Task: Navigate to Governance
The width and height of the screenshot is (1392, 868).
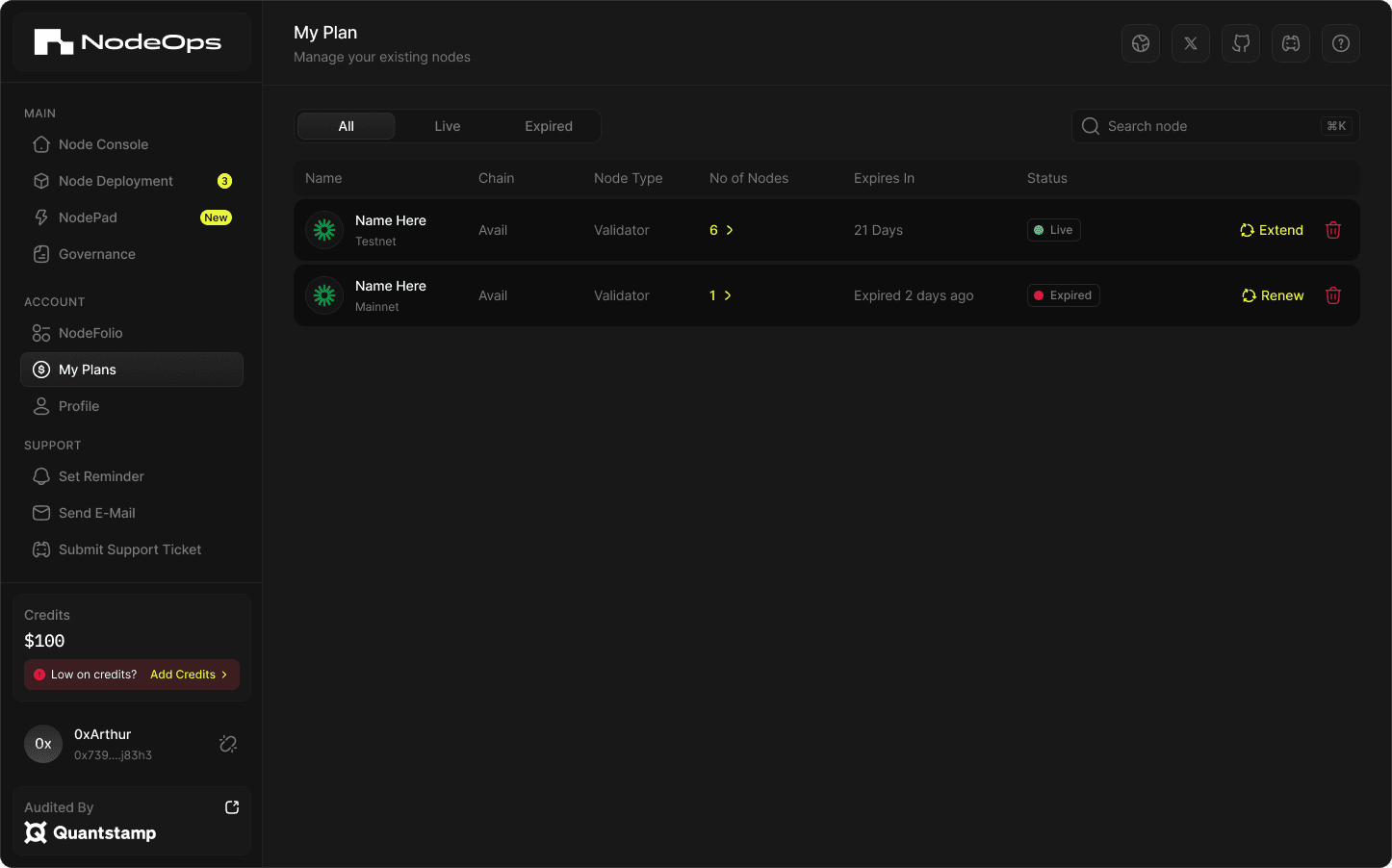Action: point(132,254)
